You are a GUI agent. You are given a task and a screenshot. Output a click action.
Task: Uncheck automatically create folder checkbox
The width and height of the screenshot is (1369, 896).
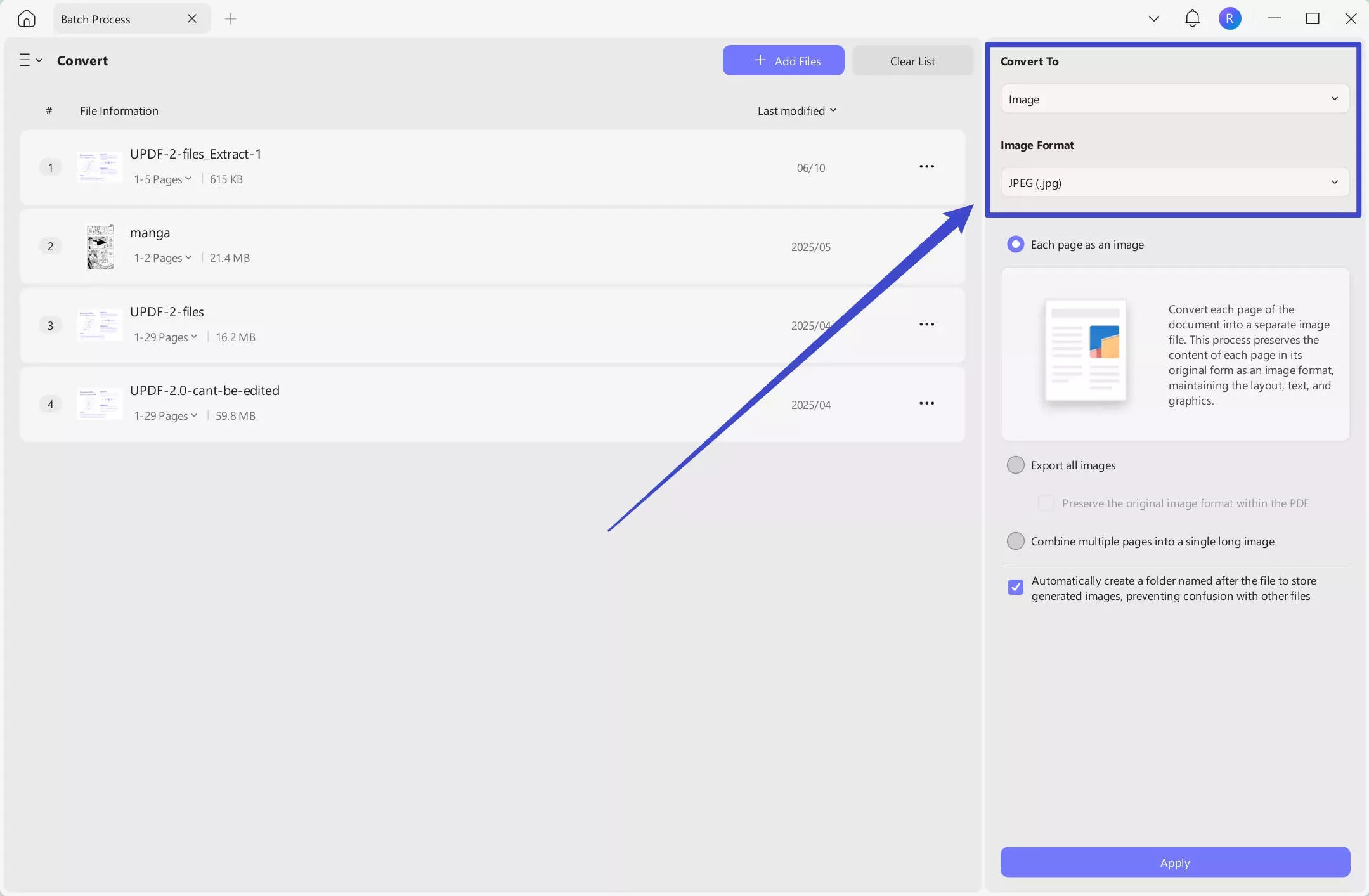(x=1015, y=587)
